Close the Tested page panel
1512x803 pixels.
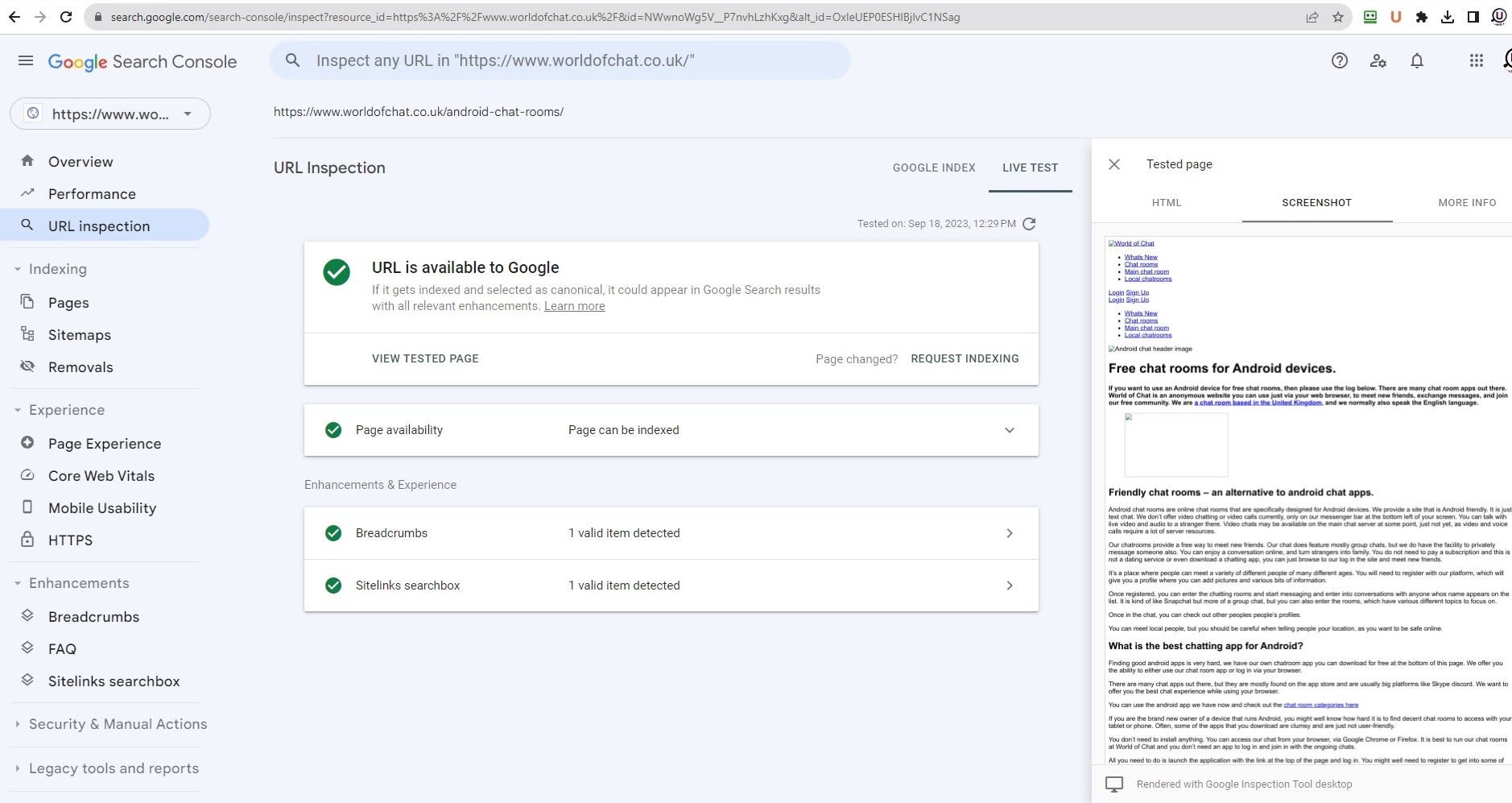coord(1114,164)
